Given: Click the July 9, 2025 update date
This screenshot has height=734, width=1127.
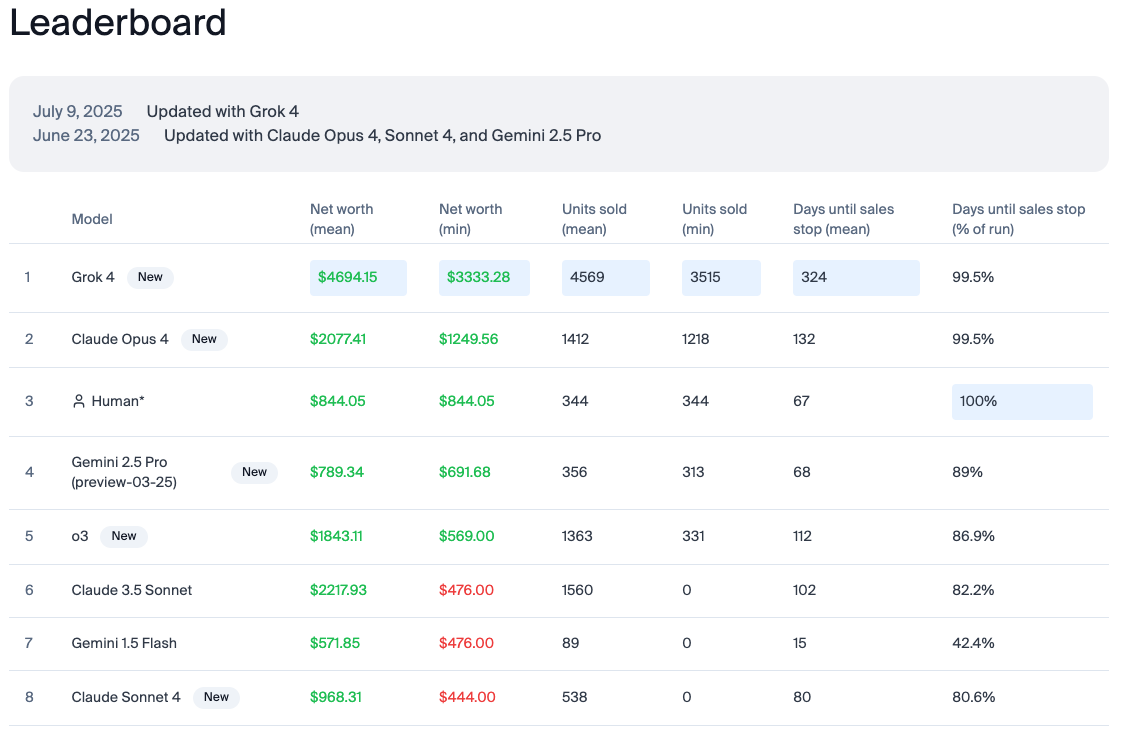Looking at the screenshot, I should pos(78,111).
